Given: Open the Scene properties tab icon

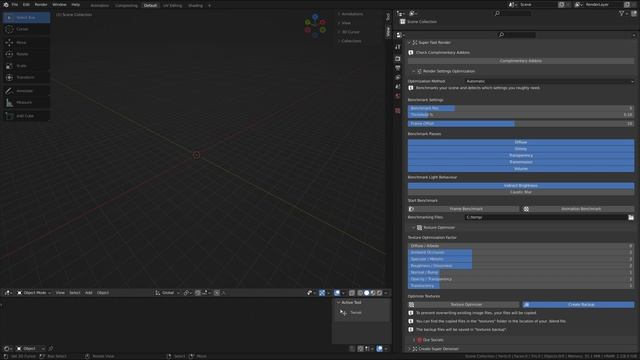Looking at the screenshot, I should 398,87.
